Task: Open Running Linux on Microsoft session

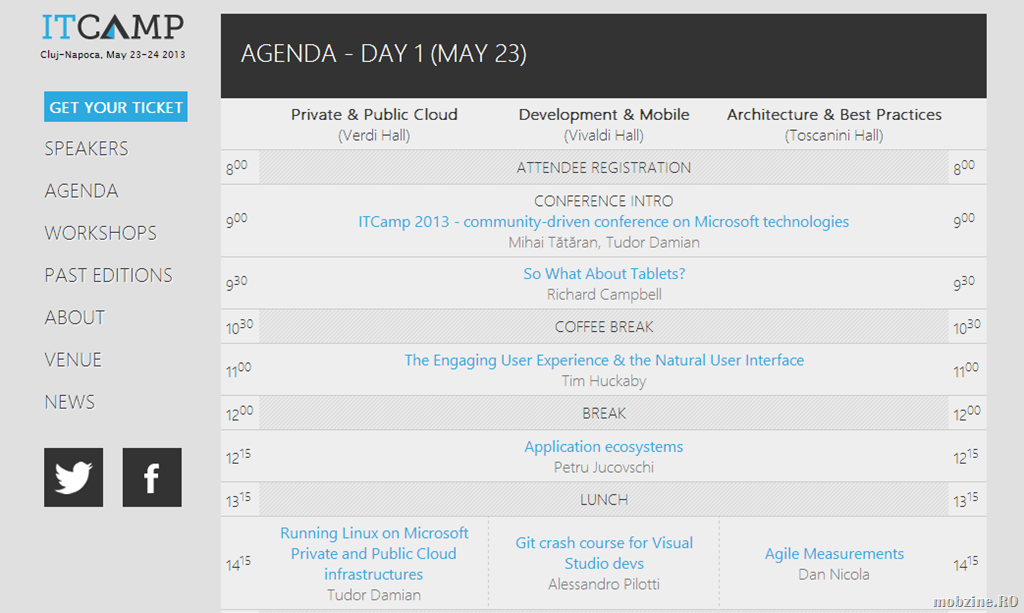Action: pos(374,554)
